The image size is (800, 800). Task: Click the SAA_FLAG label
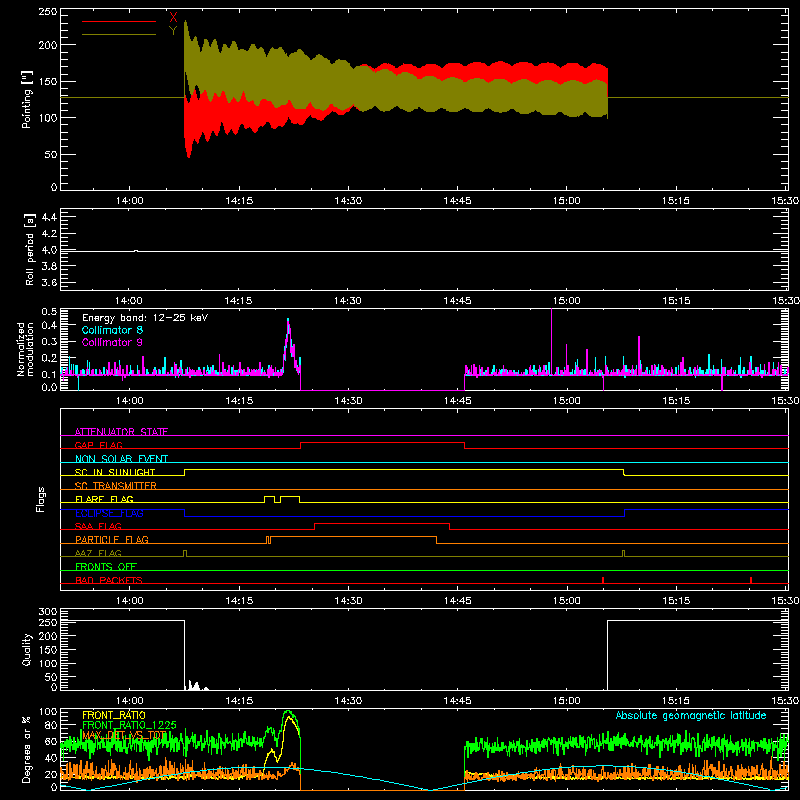coord(98,526)
